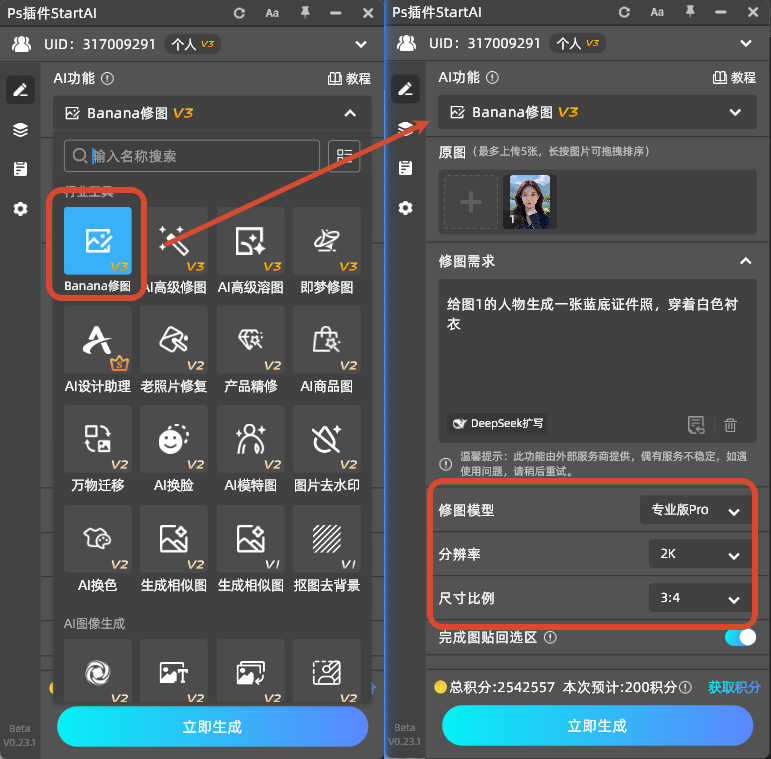
Task: Click the refresh icon in right panel title bar
Action: click(624, 12)
